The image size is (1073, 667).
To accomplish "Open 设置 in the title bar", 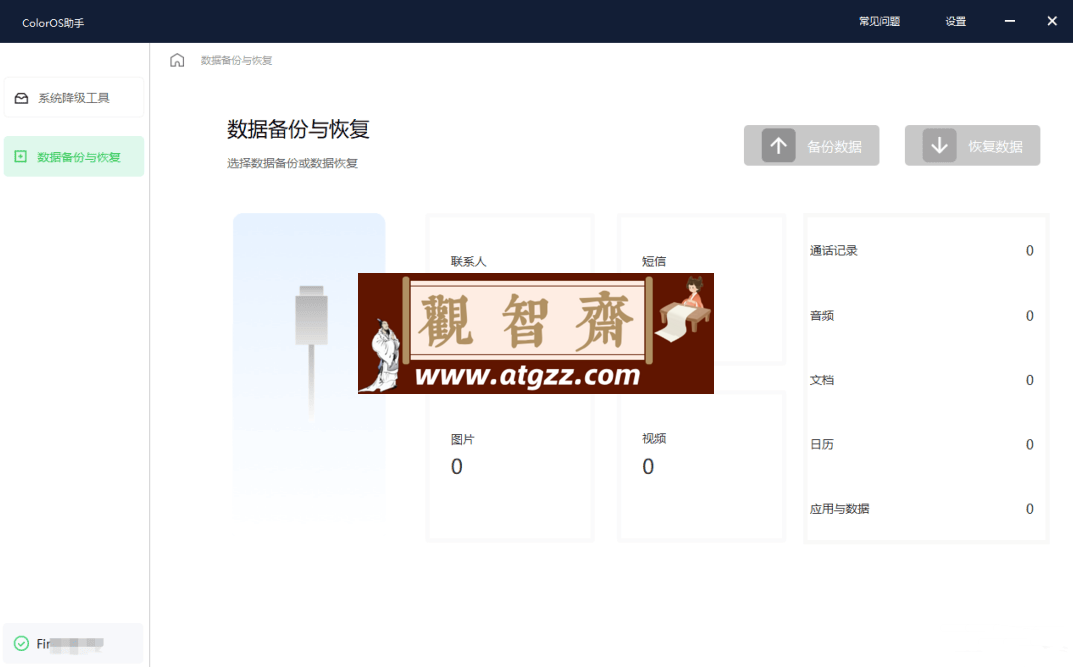I will click(956, 21).
